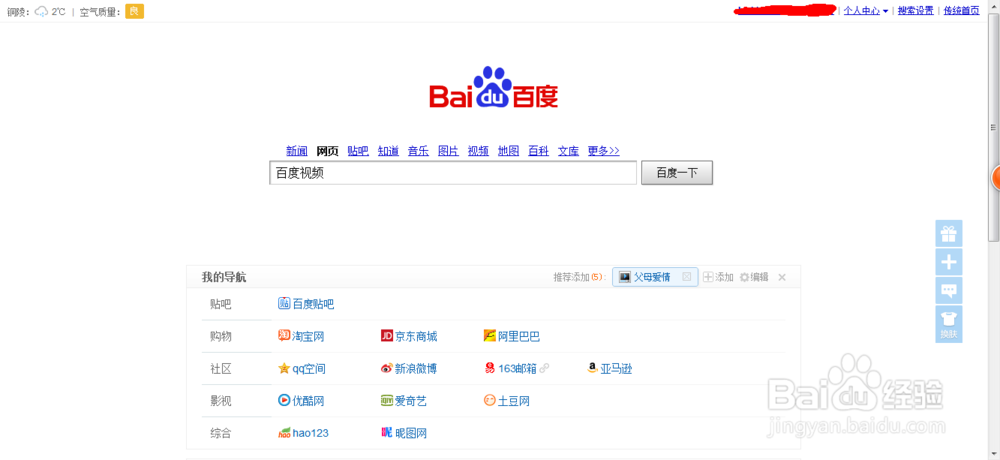Image resolution: width=1000 pixels, height=460 pixels.
Task: Click the 阿里巴巴 icon
Action: [x=490, y=336]
